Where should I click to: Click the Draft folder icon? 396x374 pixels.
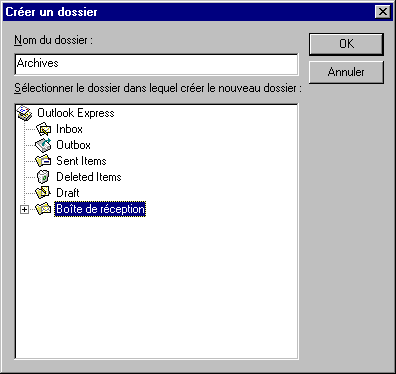click(x=43, y=193)
